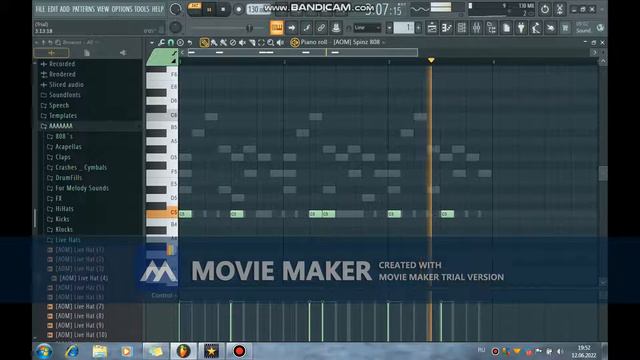
Task: Toggle the Browser view icon
Action: pyautogui.click(x=491, y=28)
